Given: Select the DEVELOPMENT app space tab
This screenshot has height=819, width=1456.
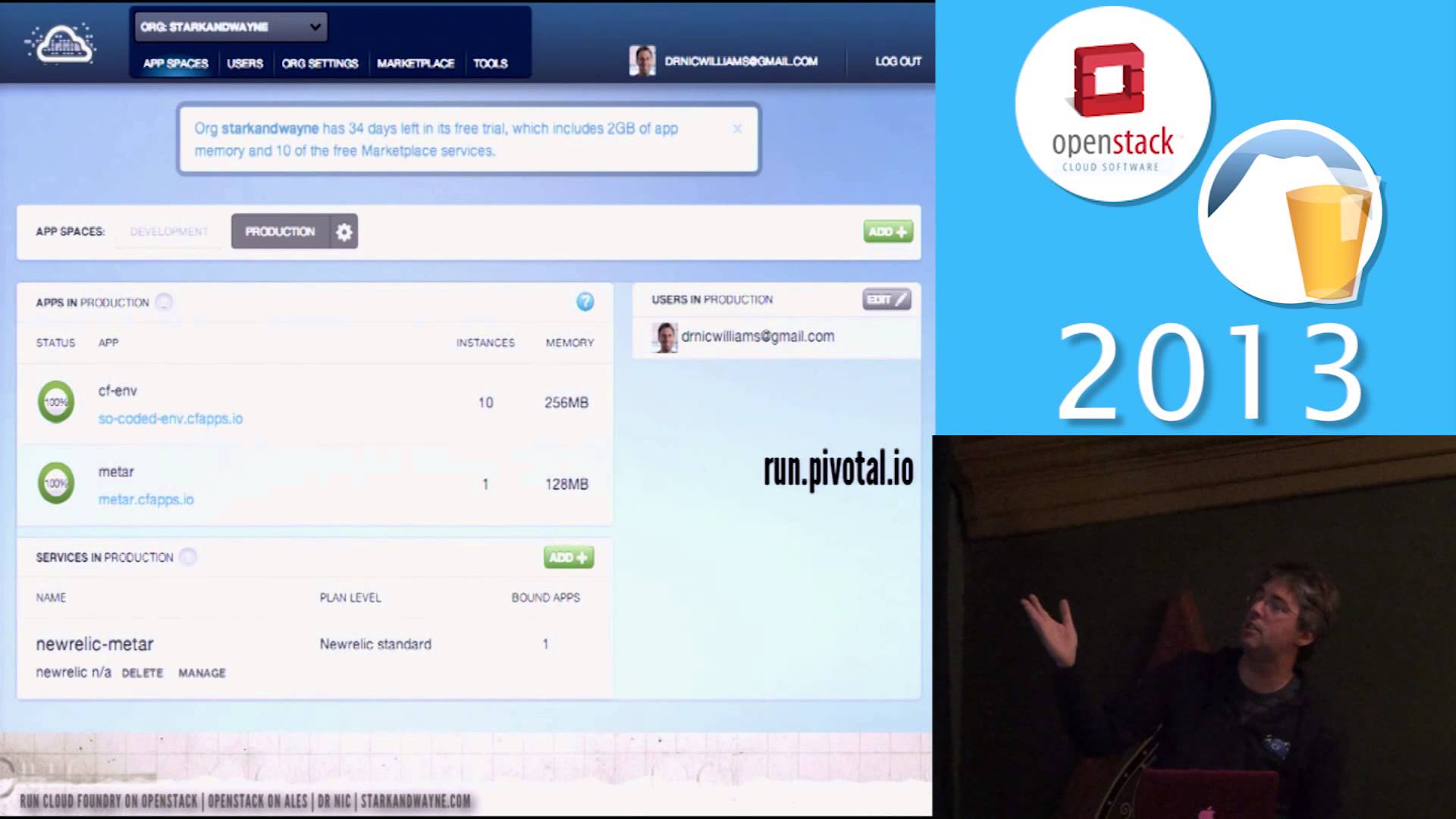Looking at the screenshot, I should coord(168,231).
